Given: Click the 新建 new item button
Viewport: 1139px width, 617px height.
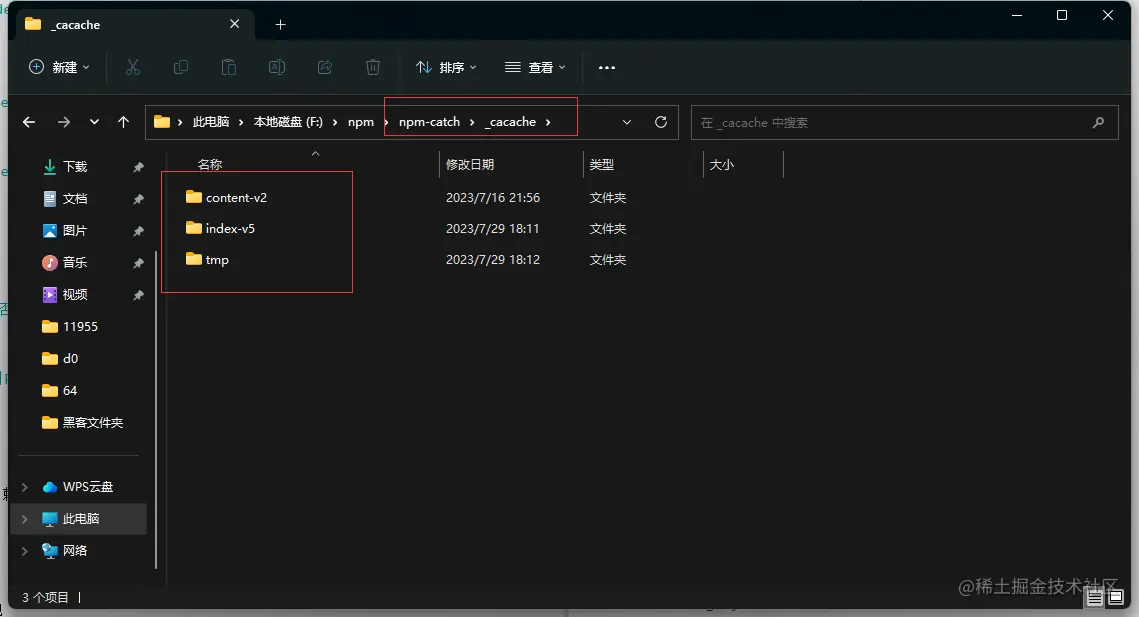Looking at the screenshot, I should pyautogui.click(x=59, y=67).
